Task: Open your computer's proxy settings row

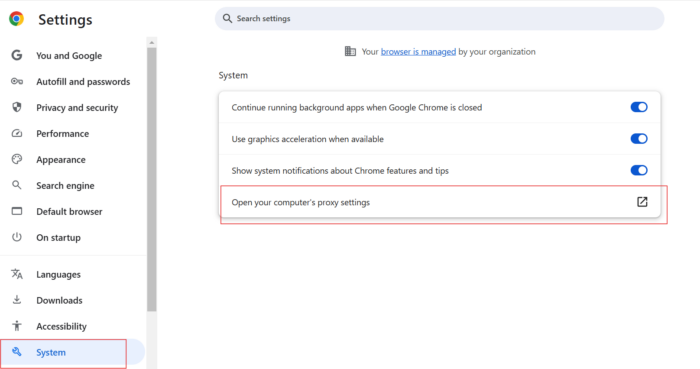Action: [x=440, y=202]
